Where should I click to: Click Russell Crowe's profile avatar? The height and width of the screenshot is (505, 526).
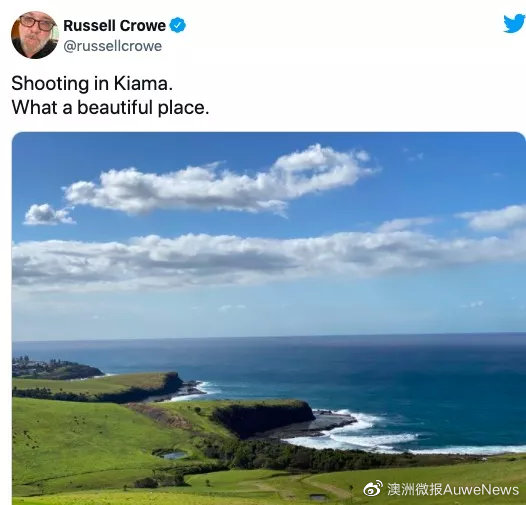pos(35,35)
